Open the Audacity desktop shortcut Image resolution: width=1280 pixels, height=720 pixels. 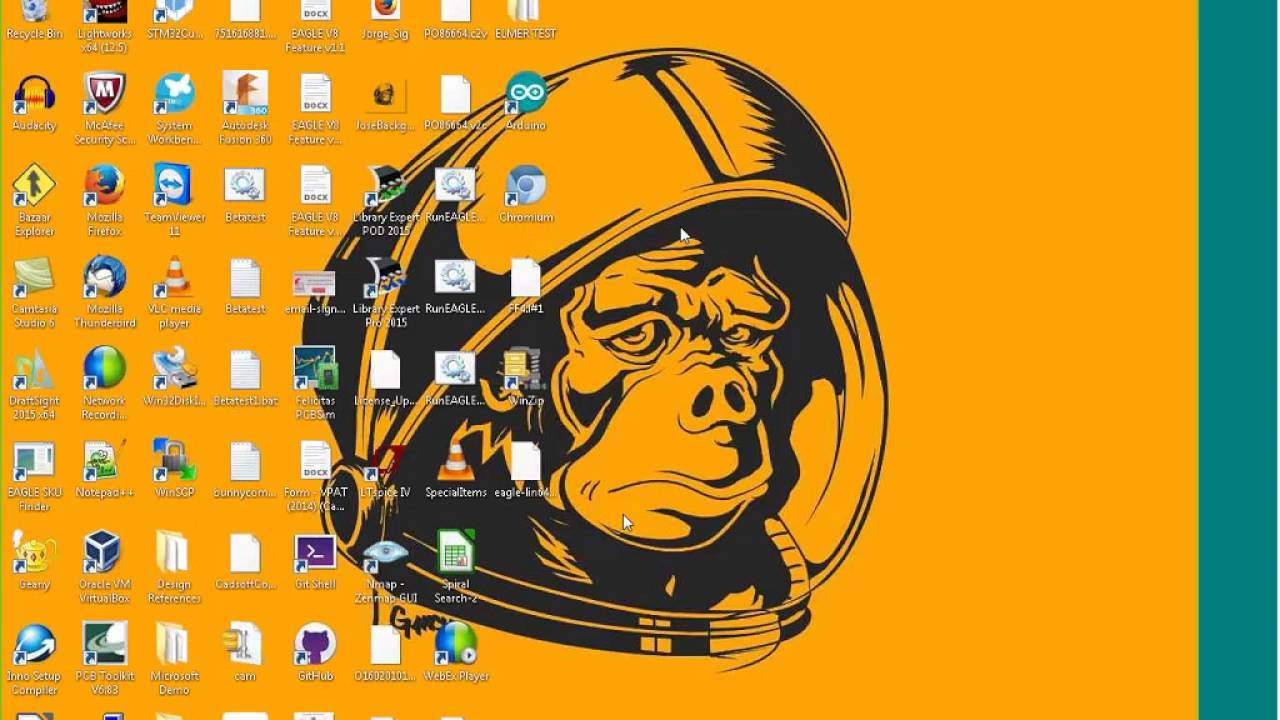click(x=34, y=94)
